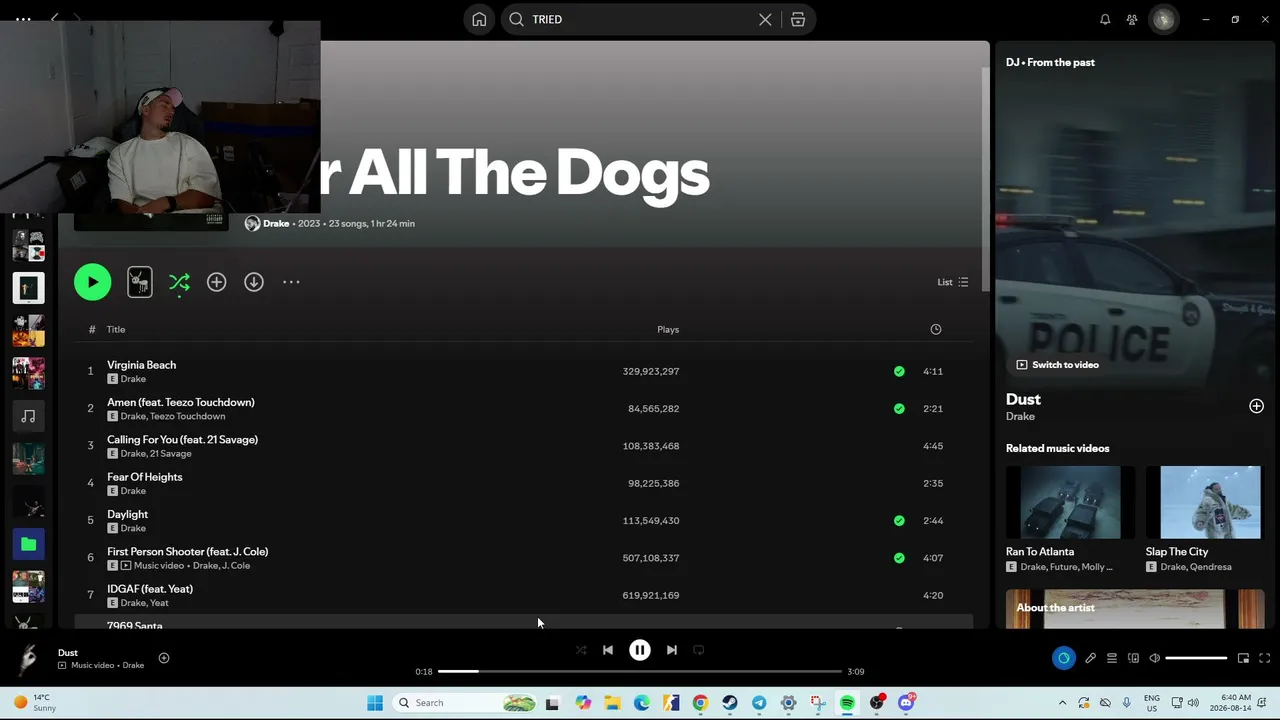The width and height of the screenshot is (1280, 720).
Task: Open the Drake artist link in album header
Action: point(276,224)
